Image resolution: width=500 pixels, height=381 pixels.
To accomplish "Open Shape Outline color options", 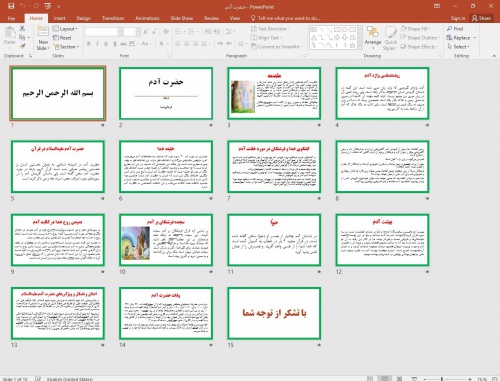I will 420,38.
